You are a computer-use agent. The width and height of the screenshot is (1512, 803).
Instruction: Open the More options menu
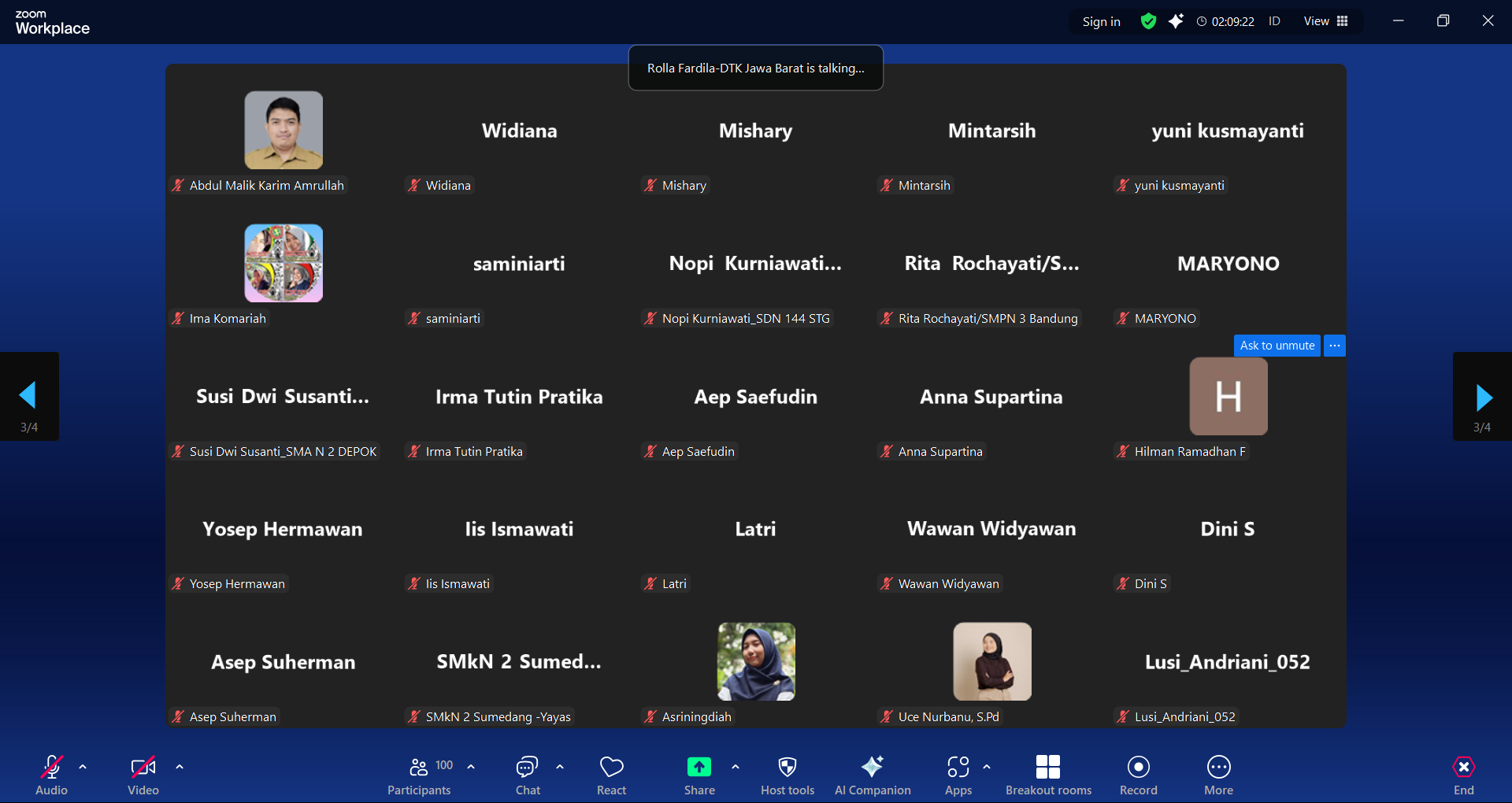(1219, 775)
